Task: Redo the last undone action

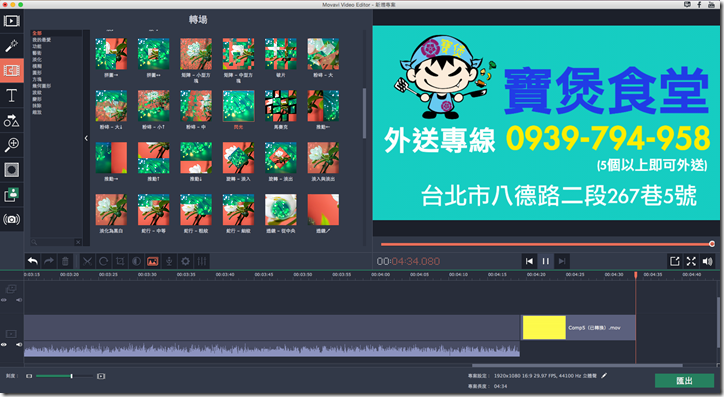Action: [48, 261]
